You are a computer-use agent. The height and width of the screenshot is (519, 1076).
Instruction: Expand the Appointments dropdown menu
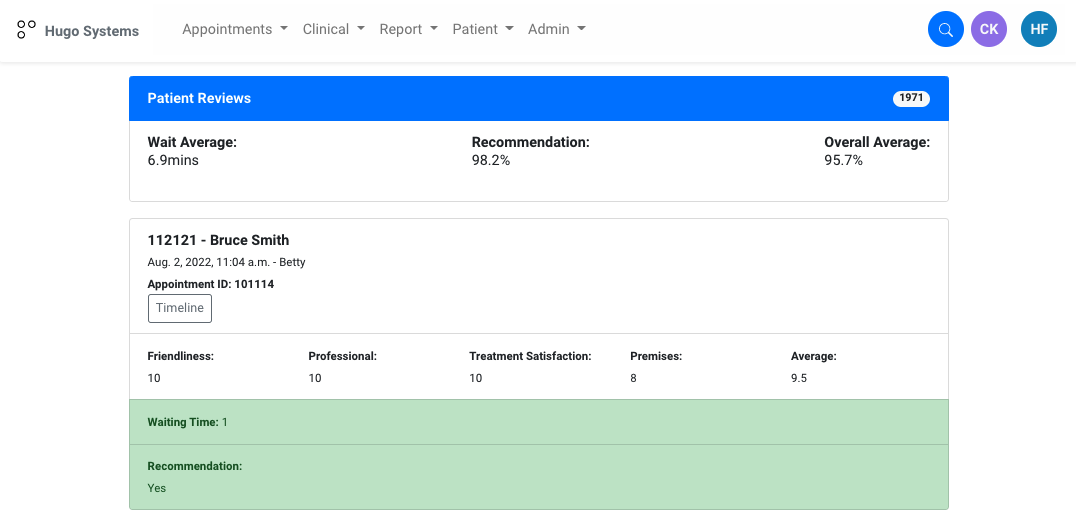coord(234,30)
